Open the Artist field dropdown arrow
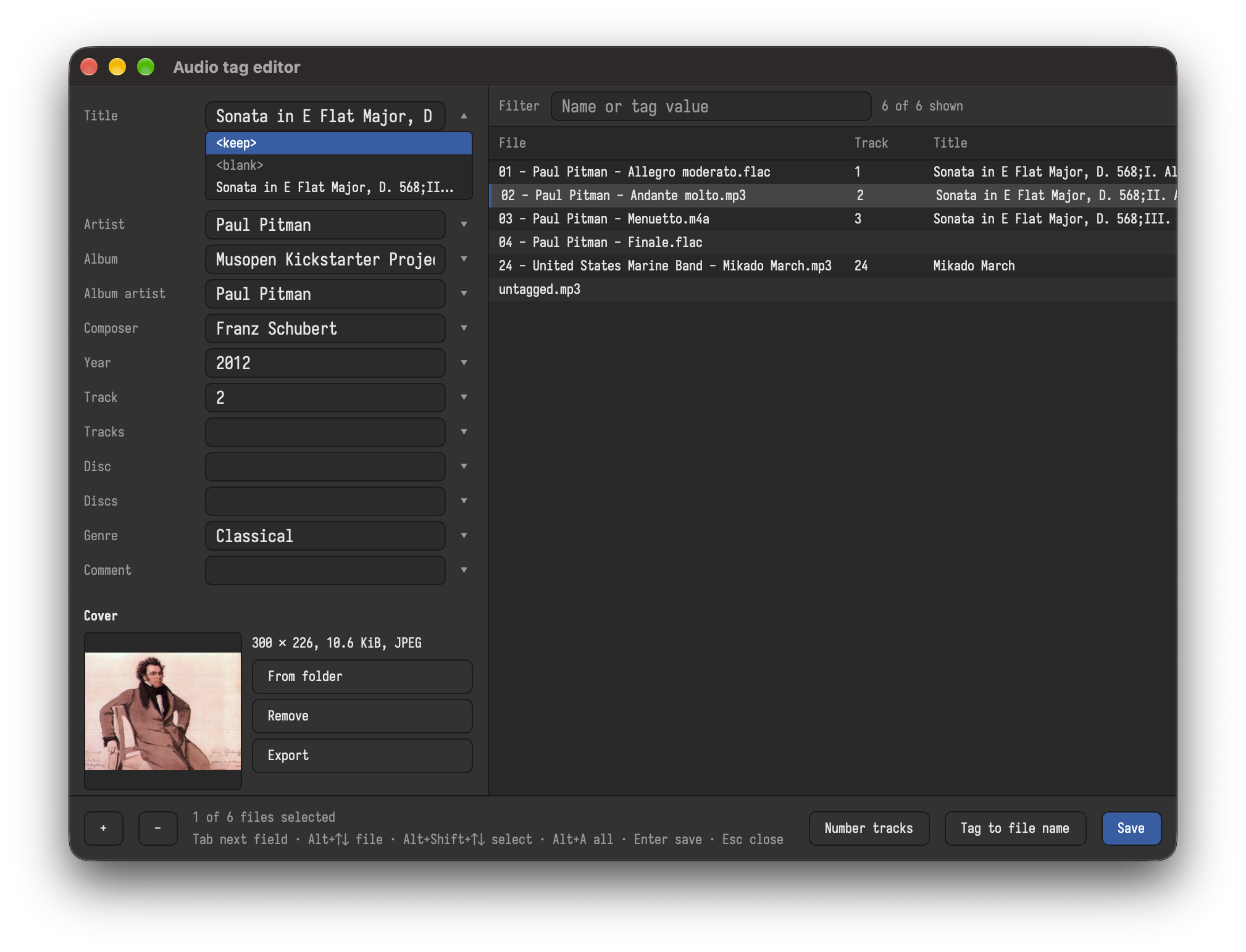The width and height of the screenshot is (1246, 952). [464, 225]
